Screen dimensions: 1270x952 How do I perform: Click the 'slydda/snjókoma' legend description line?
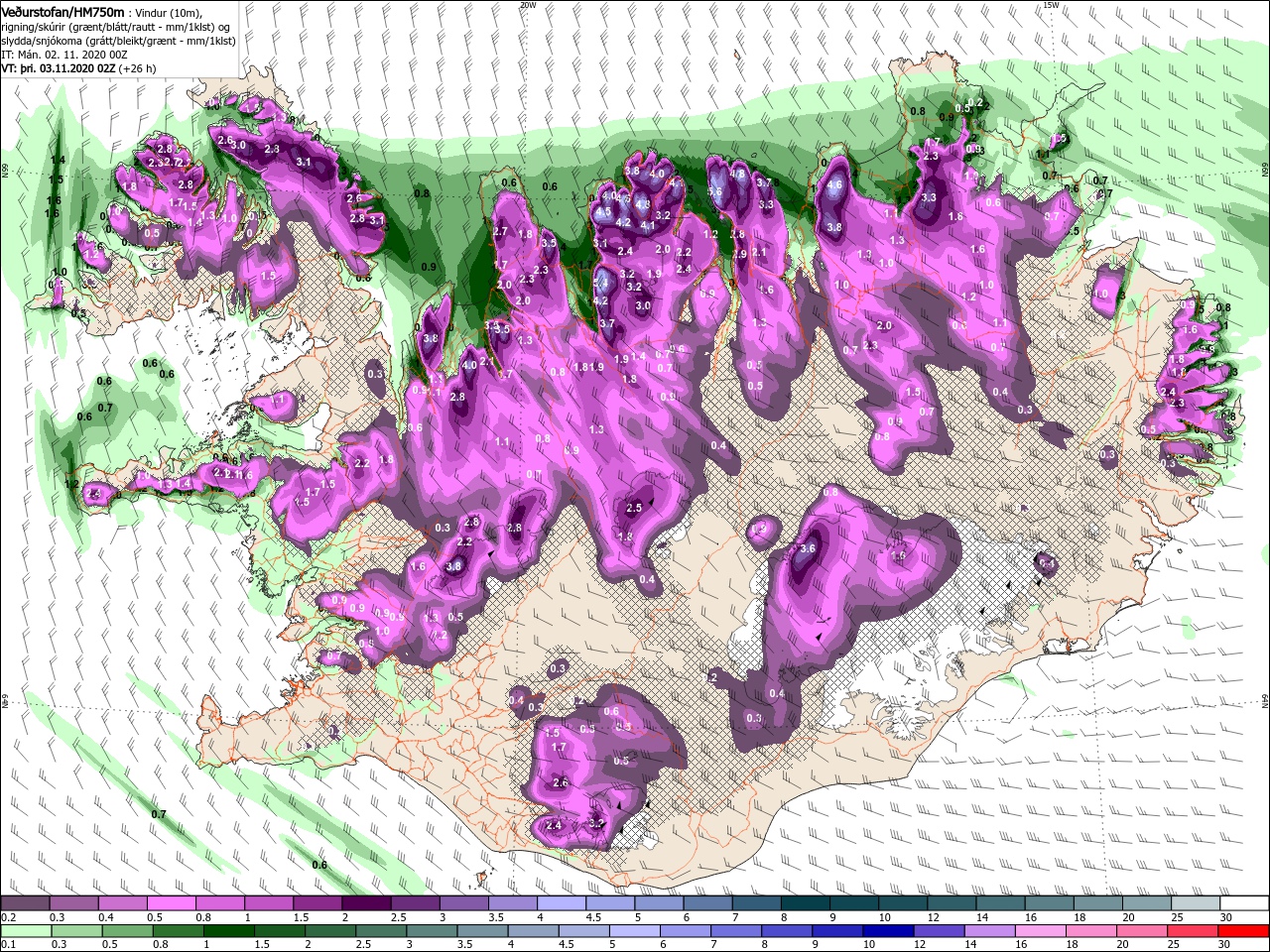coord(118,40)
